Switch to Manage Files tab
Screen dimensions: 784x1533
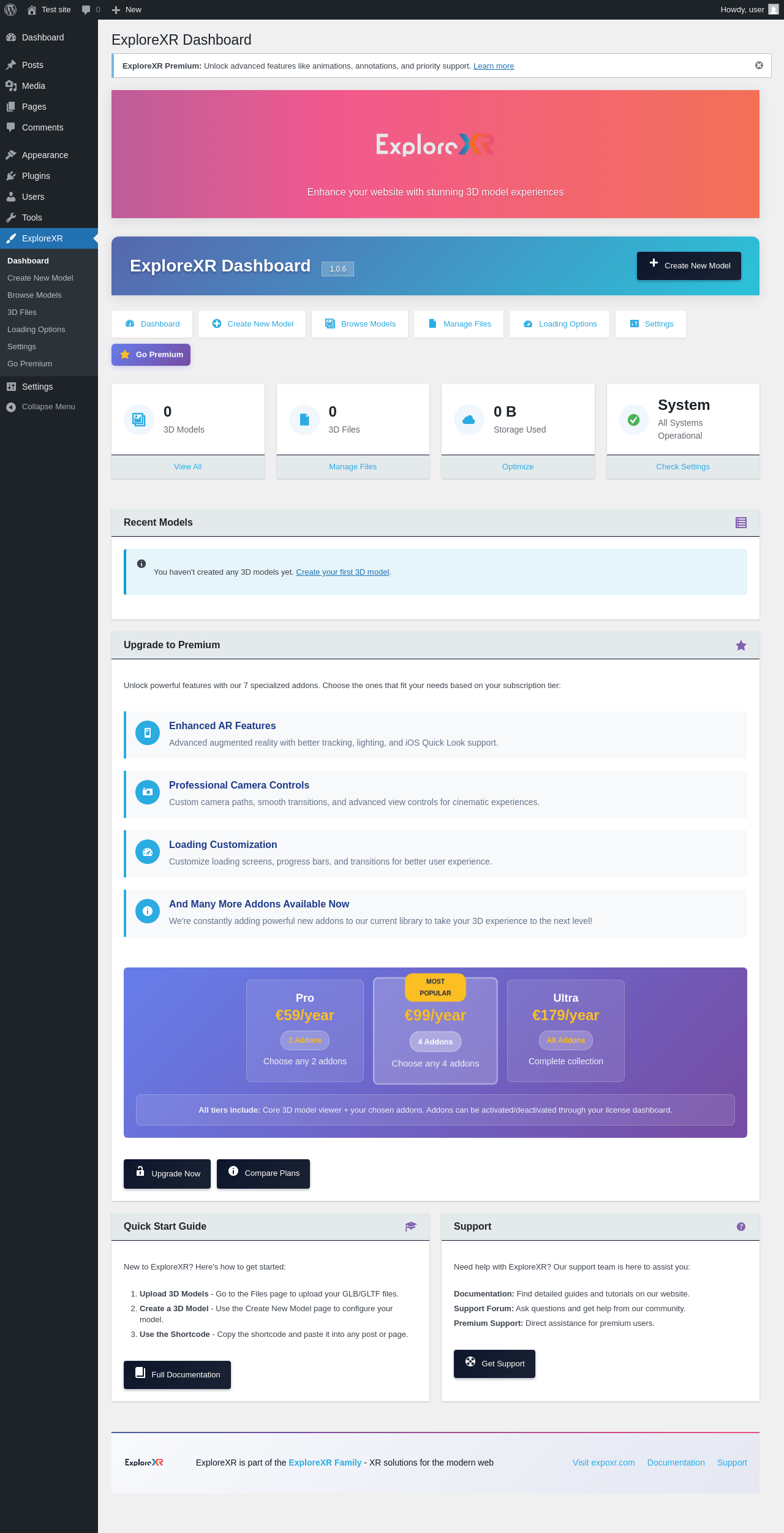click(459, 324)
